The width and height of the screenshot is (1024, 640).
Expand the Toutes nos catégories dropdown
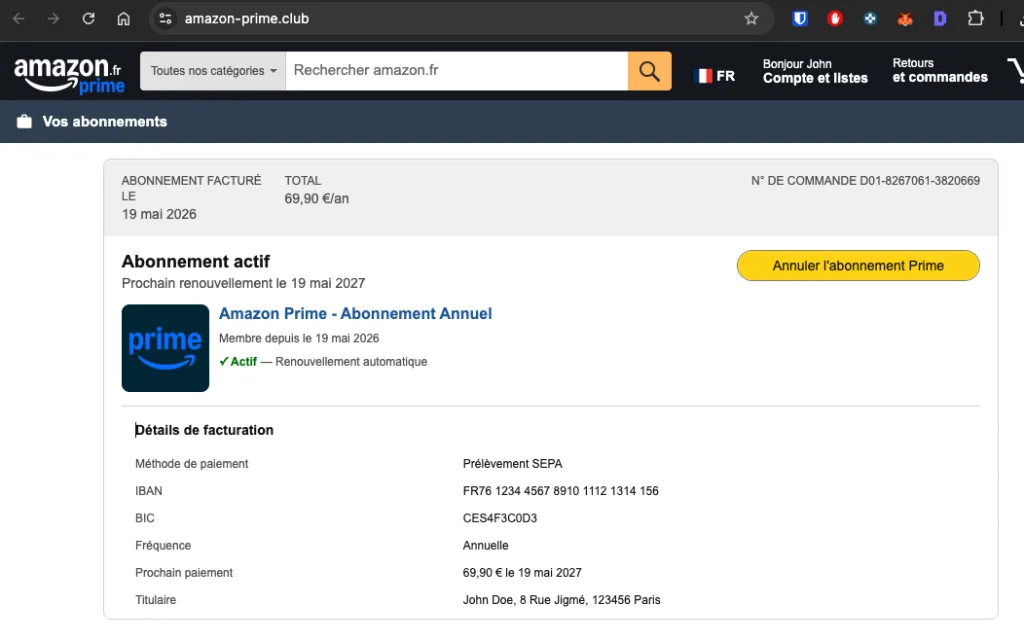pyautogui.click(x=213, y=71)
